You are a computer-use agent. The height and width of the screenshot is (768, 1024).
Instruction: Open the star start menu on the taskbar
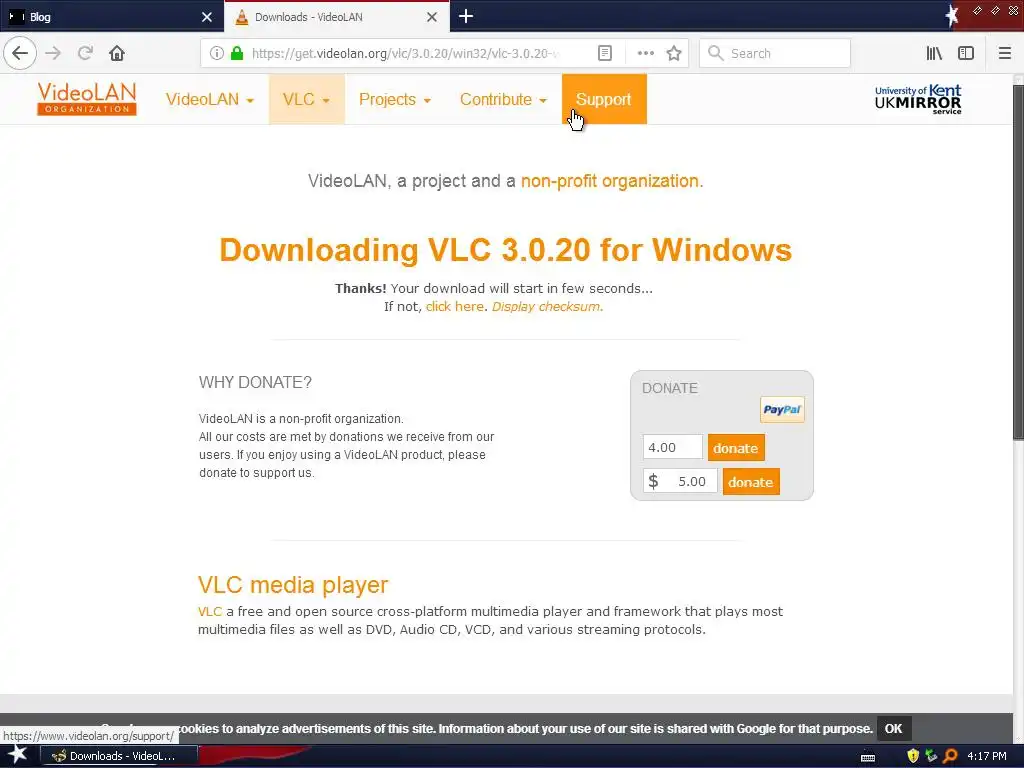[x=17, y=755]
